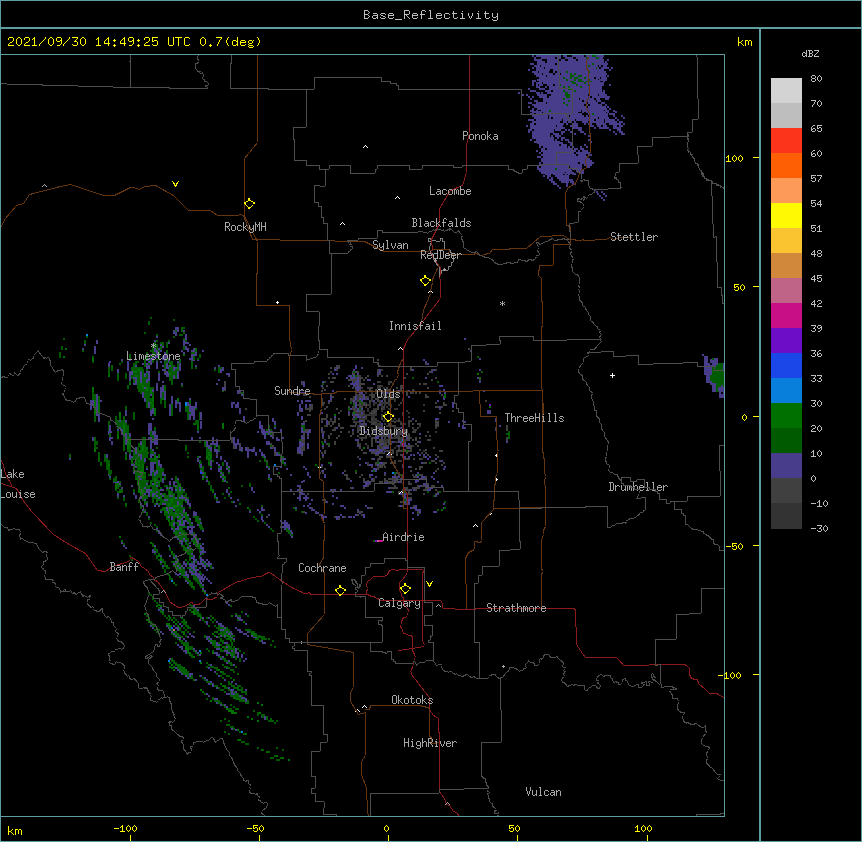Click the Okotoks label
Image resolution: width=862 pixels, height=842 pixels.
pyautogui.click(x=412, y=700)
